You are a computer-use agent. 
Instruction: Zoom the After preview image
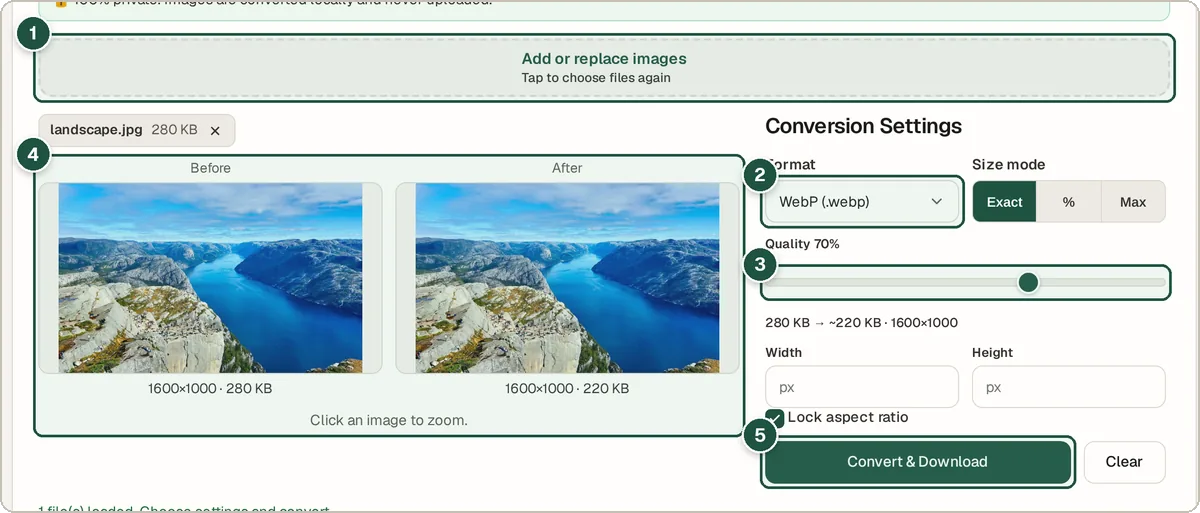(x=567, y=278)
